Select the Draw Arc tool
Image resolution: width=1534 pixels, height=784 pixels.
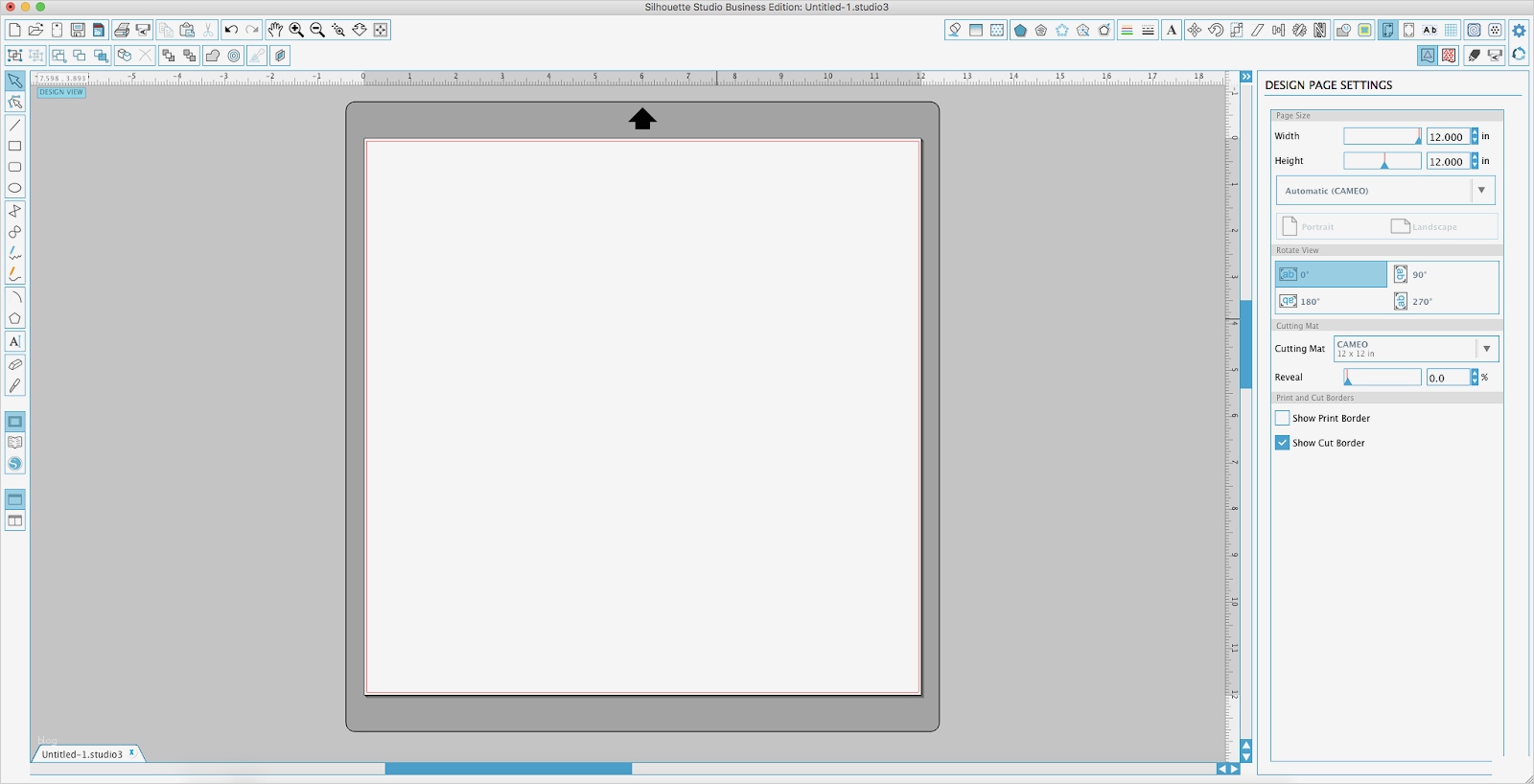(x=14, y=297)
